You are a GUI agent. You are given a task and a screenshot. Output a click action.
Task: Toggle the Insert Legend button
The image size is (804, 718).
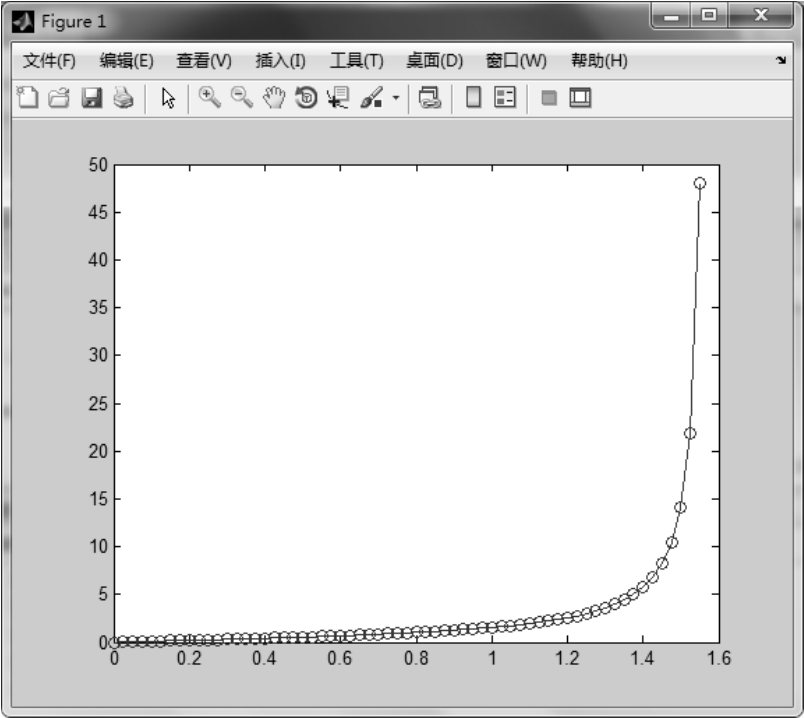point(506,98)
